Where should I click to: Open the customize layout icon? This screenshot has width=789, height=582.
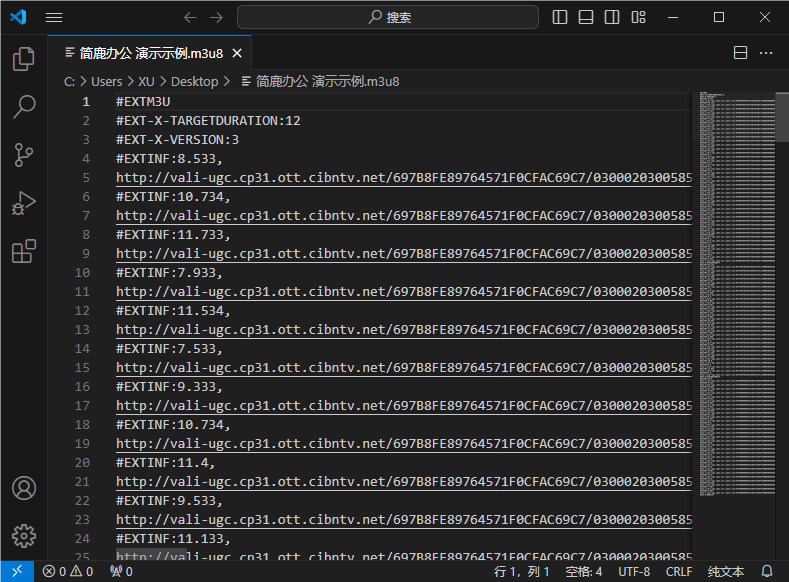(x=638, y=17)
